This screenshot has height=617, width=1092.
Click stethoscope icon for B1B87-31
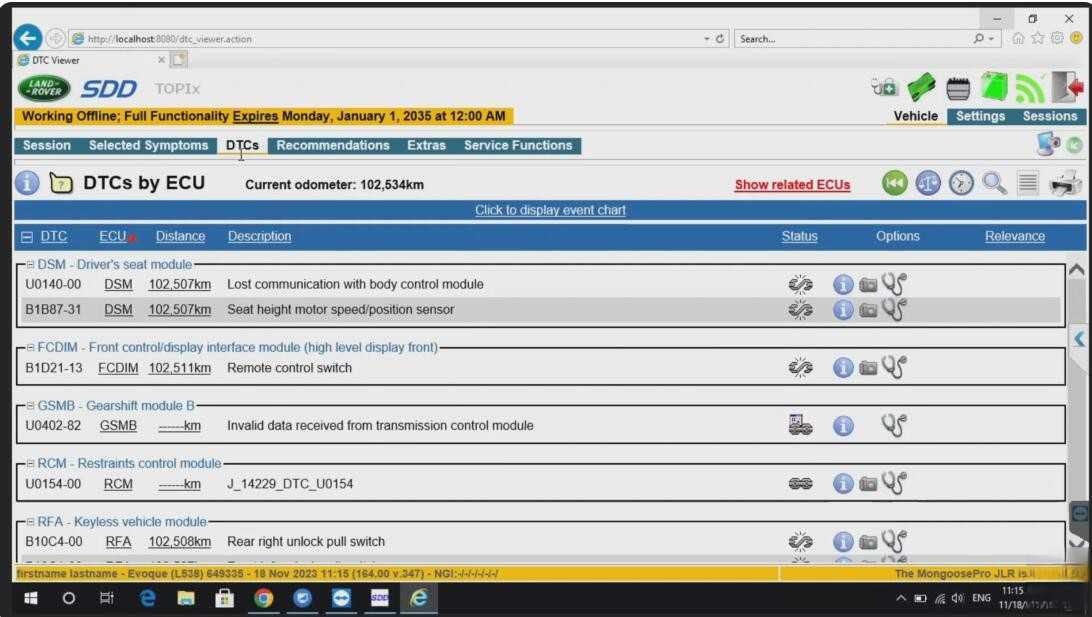pos(894,309)
